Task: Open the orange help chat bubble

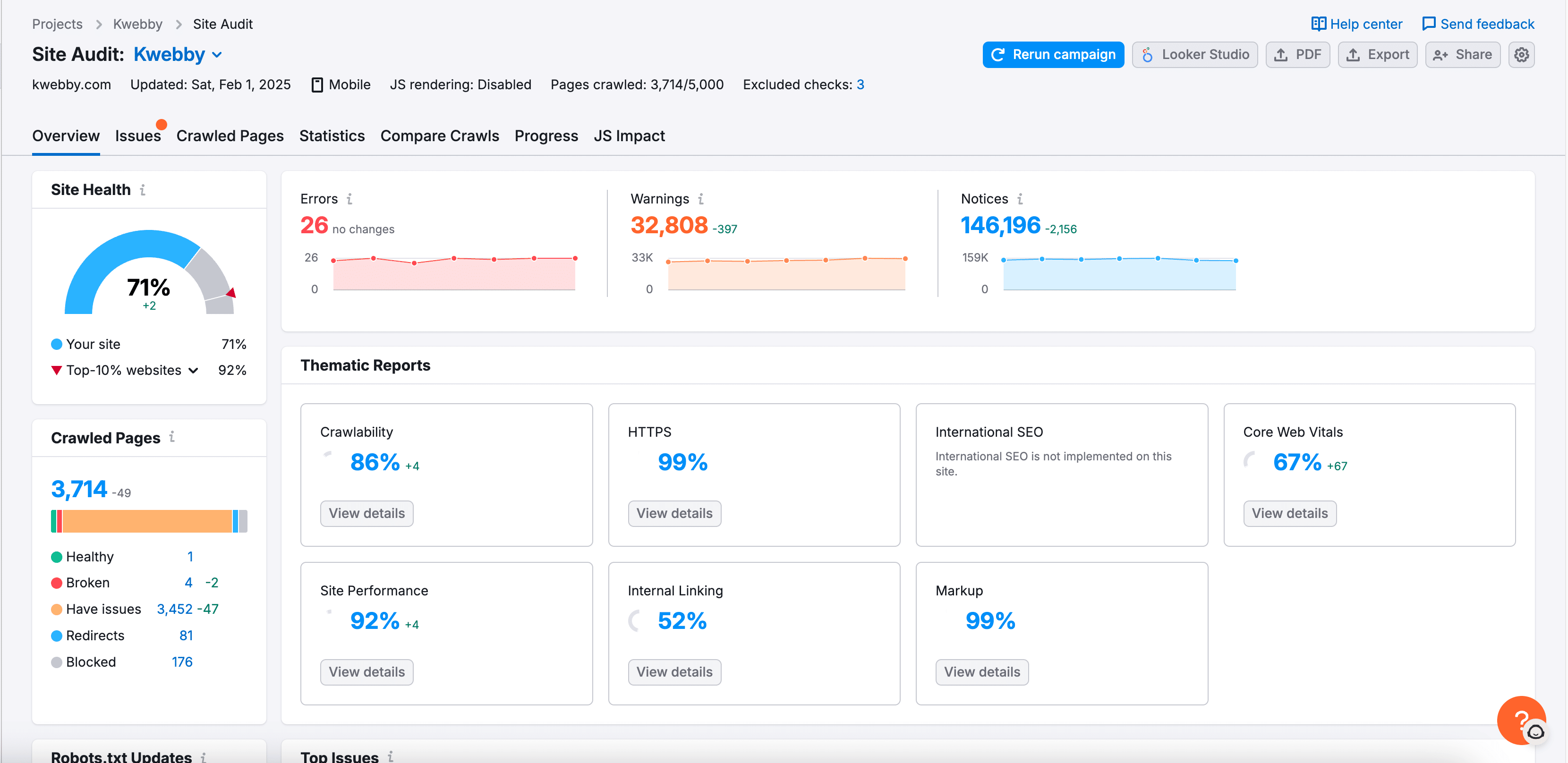Action: pos(1520,720)
